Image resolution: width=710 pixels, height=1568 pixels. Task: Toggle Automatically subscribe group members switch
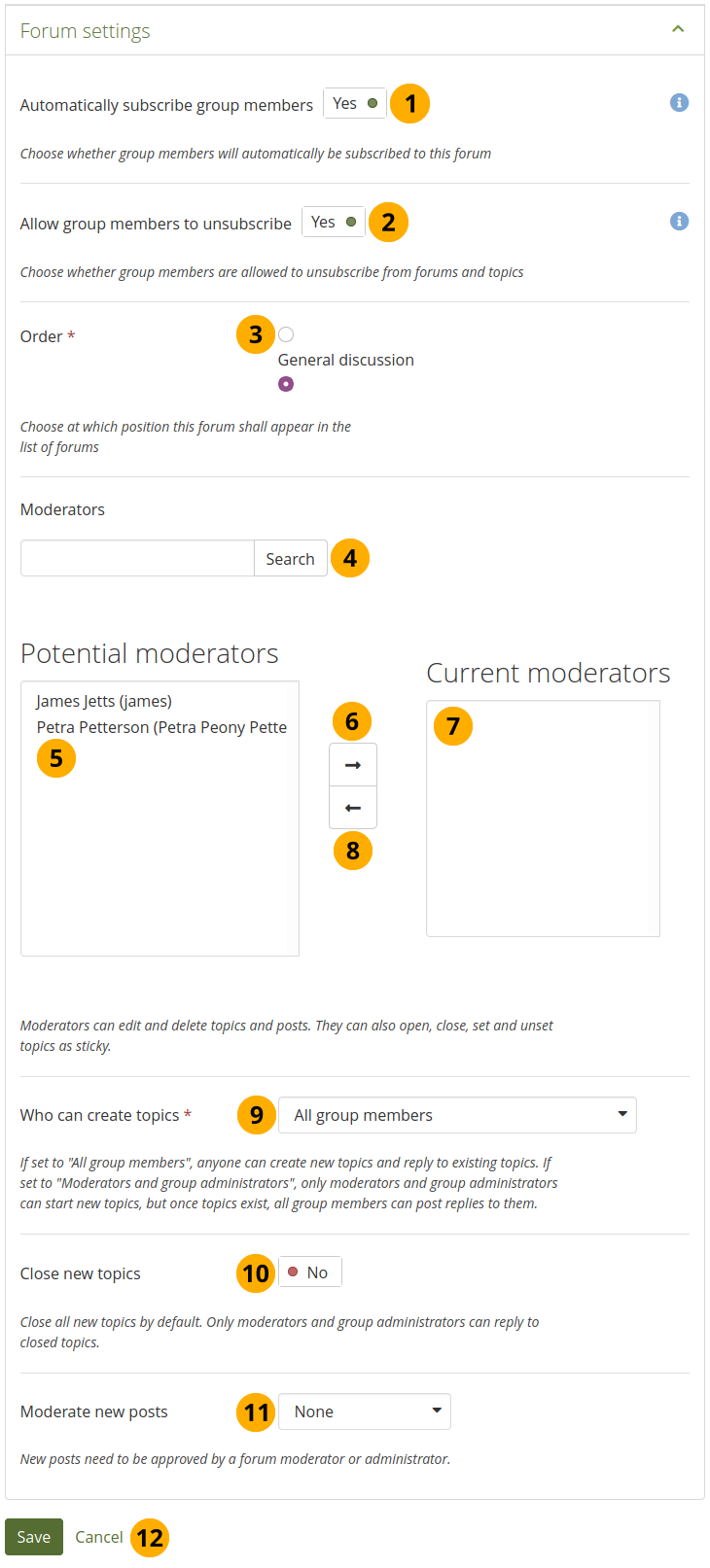coord(354,103)
